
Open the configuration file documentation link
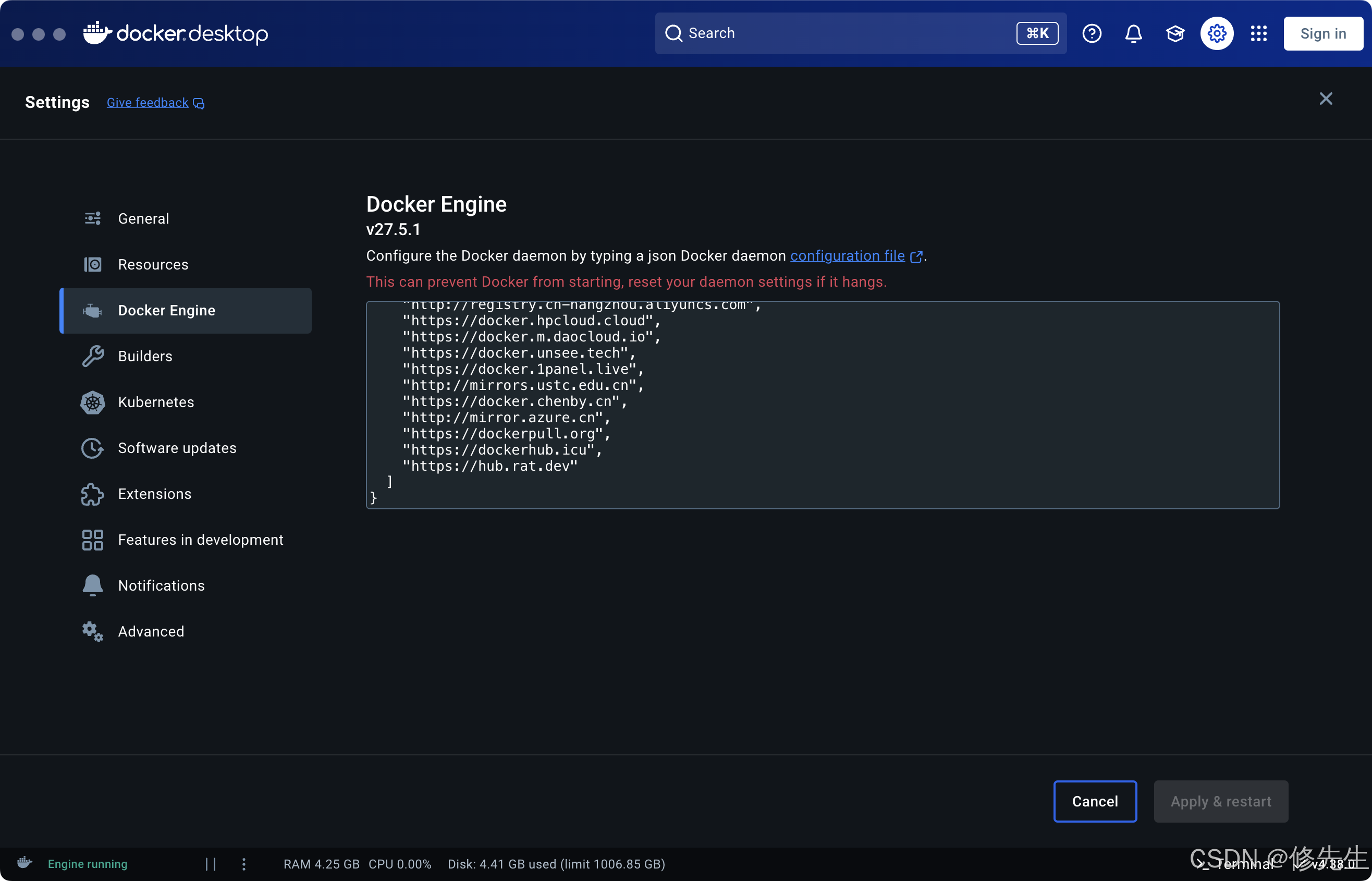coord(848,256)
